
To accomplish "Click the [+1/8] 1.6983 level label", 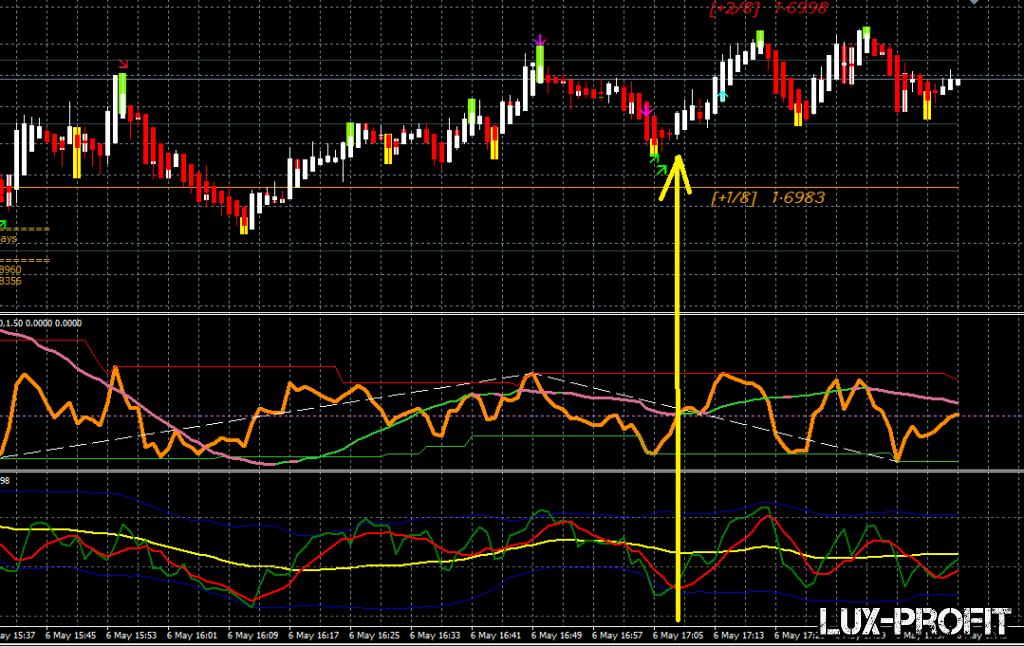I will click(x=767, y=198).
